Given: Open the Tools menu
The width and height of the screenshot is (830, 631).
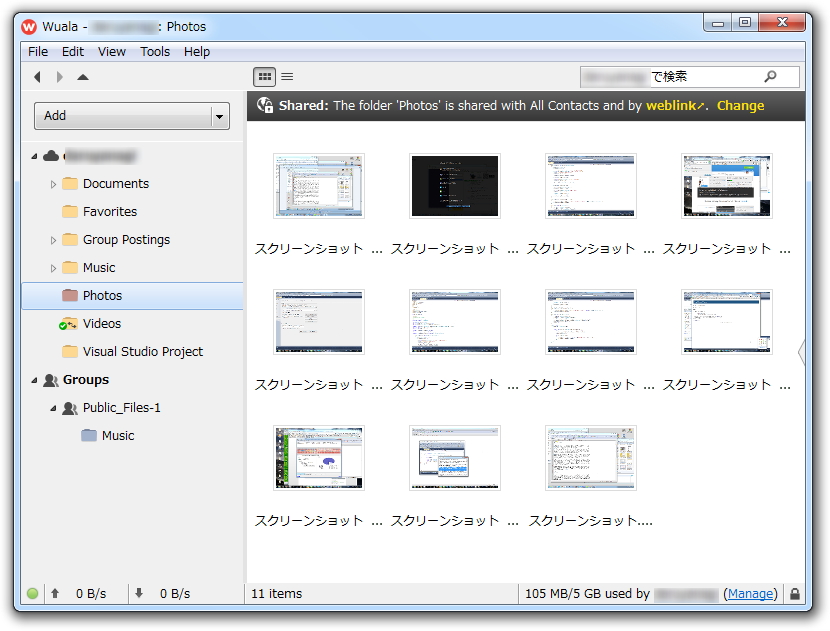Looking at the screenshot, I should [155, 51].
